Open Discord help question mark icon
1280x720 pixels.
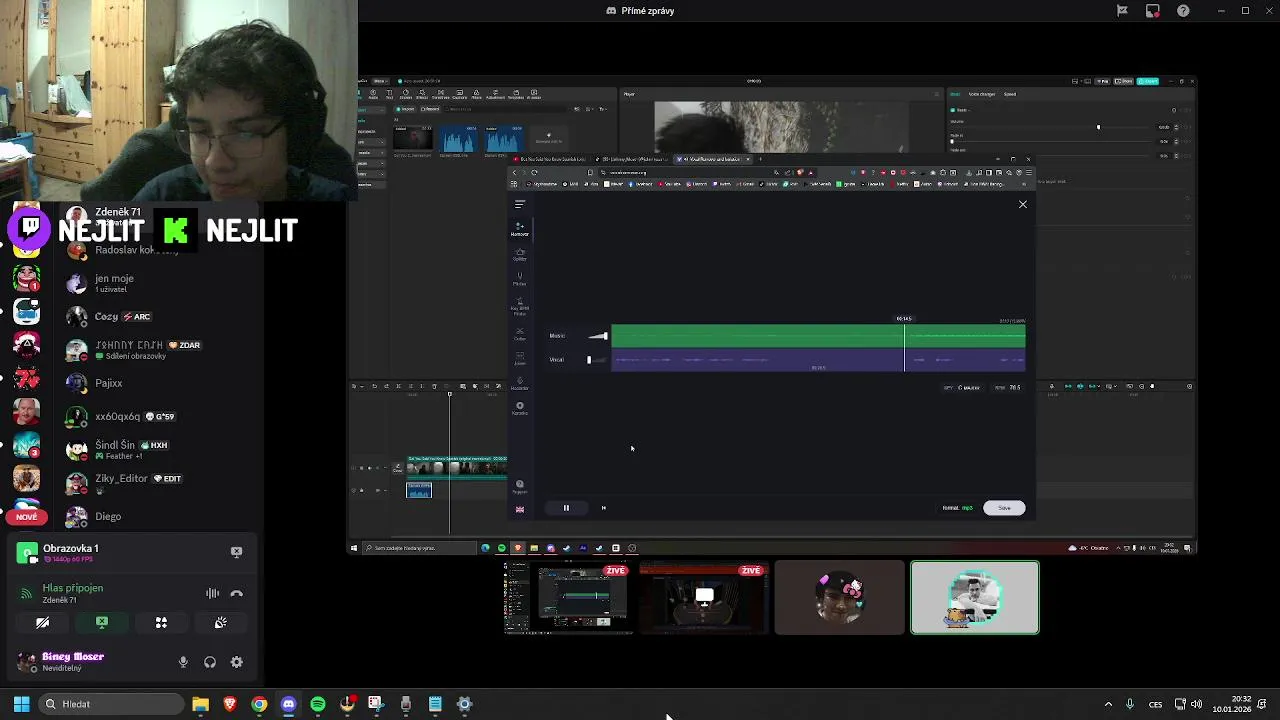[1183, 11]
